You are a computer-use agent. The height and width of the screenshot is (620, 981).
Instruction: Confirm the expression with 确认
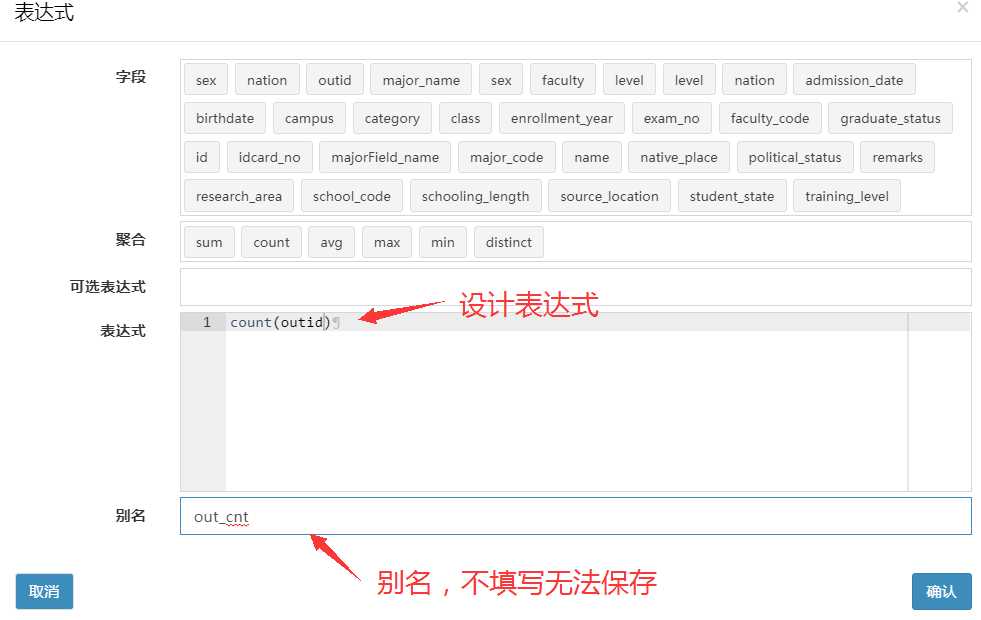(942, 591)
